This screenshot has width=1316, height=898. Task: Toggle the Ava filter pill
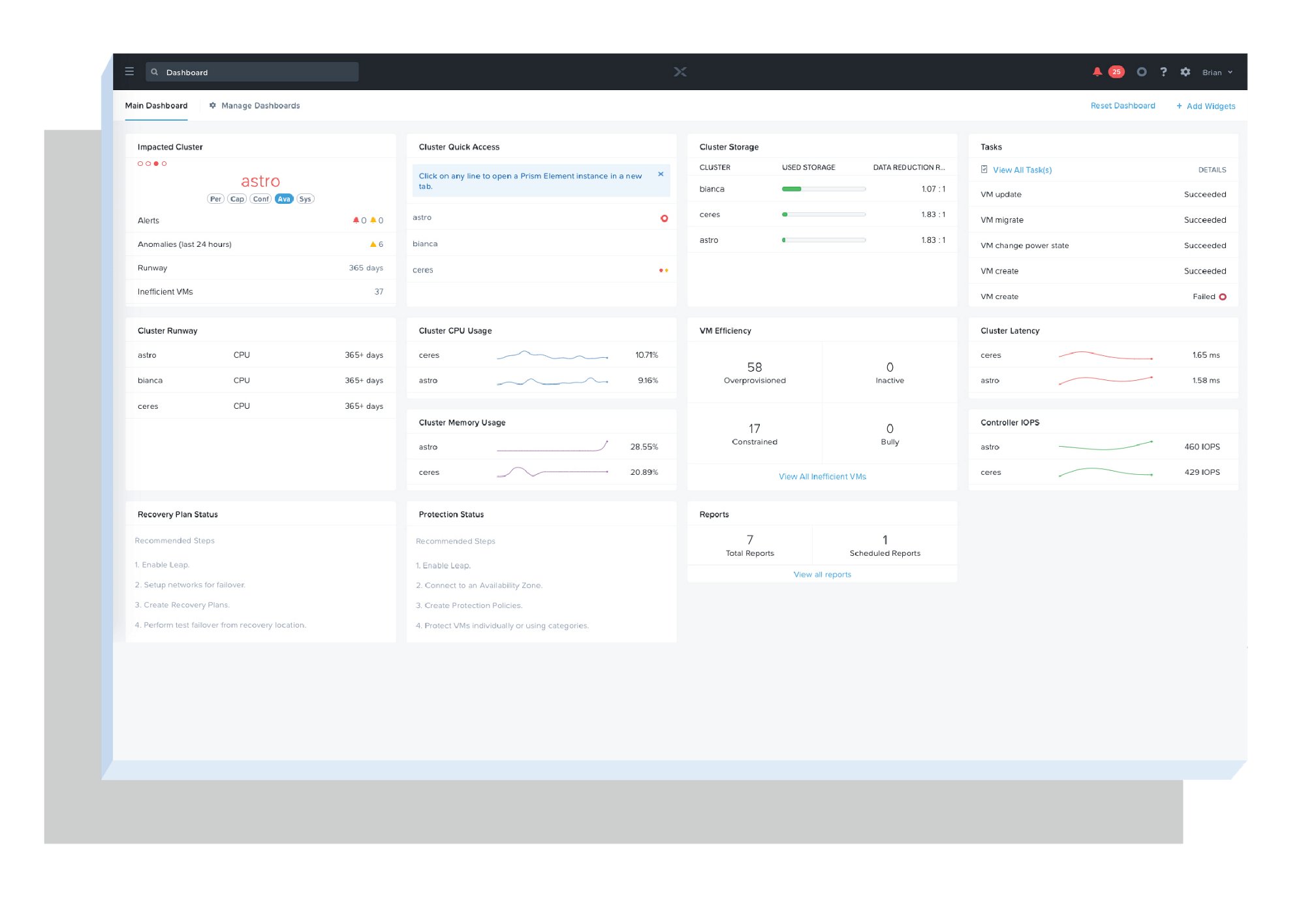(x=284, y=199)
